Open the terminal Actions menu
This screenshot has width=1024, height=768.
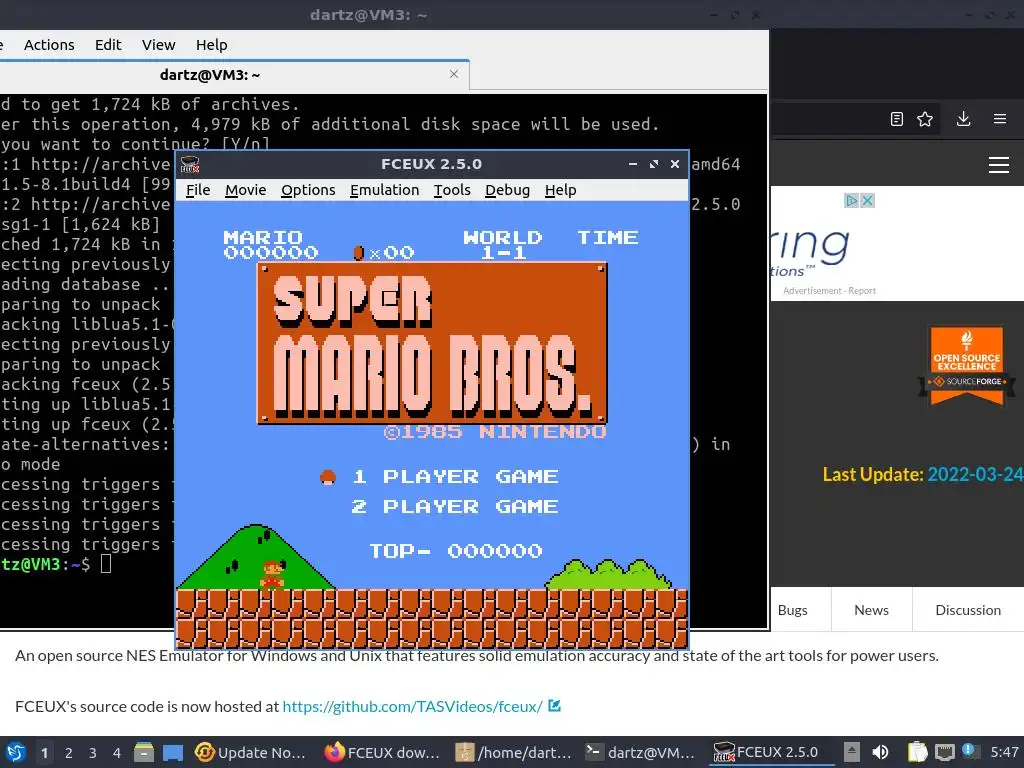(x=49, y=45)
